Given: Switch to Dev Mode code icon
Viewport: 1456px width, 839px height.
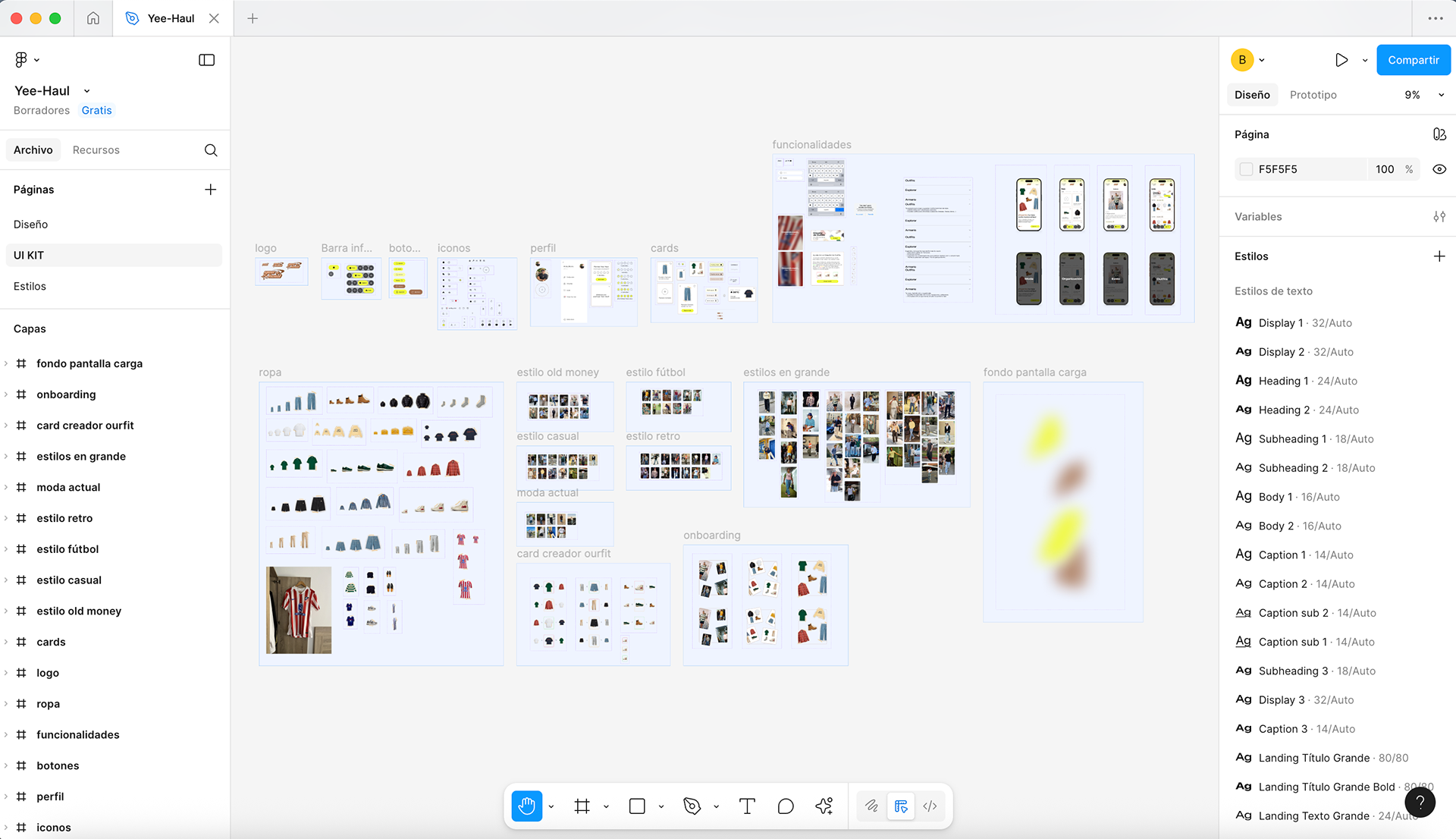Looking at the screenshot, I should click(930, 806).
